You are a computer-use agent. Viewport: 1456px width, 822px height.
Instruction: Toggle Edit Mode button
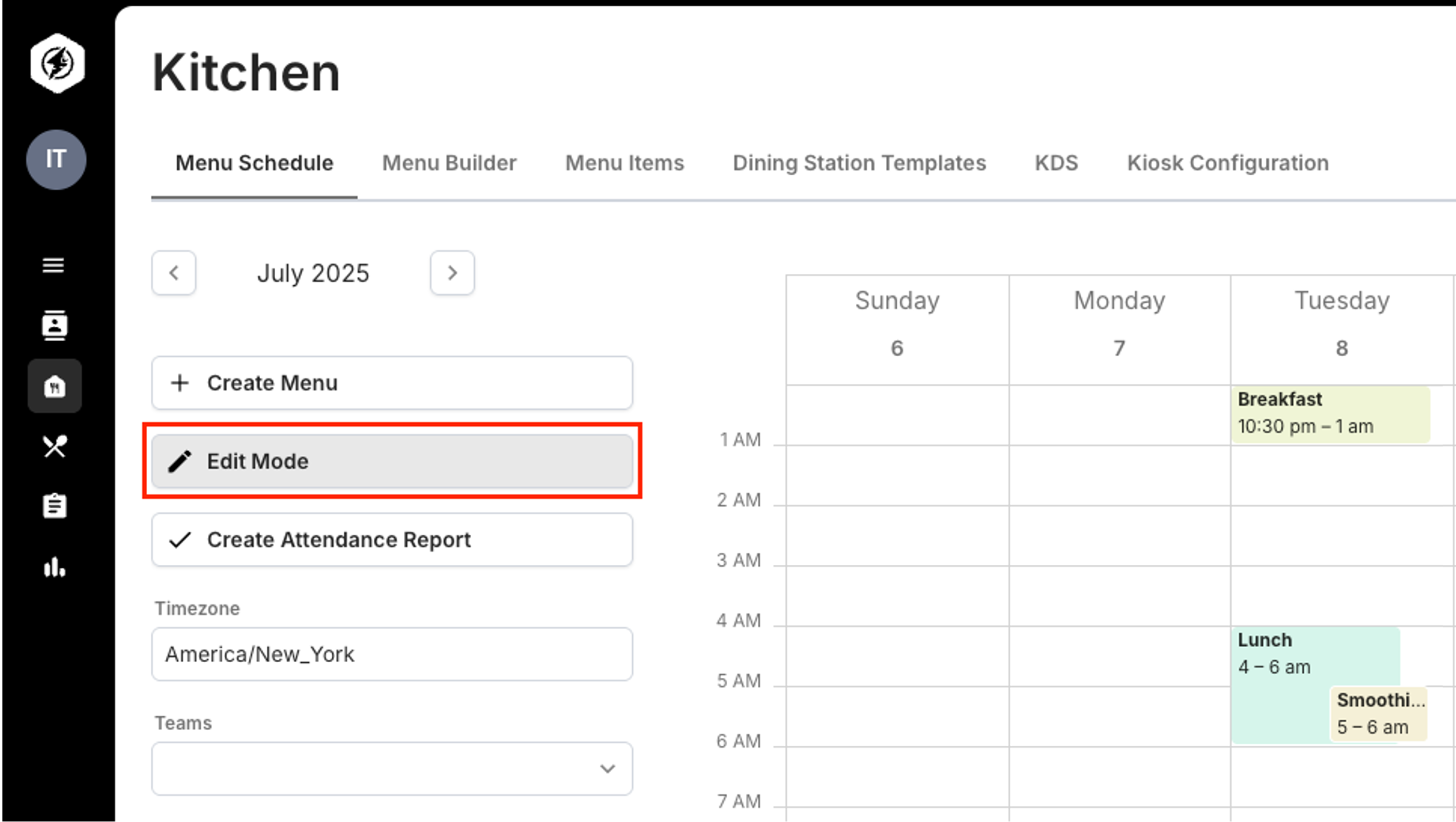click(x=392, y=462)
